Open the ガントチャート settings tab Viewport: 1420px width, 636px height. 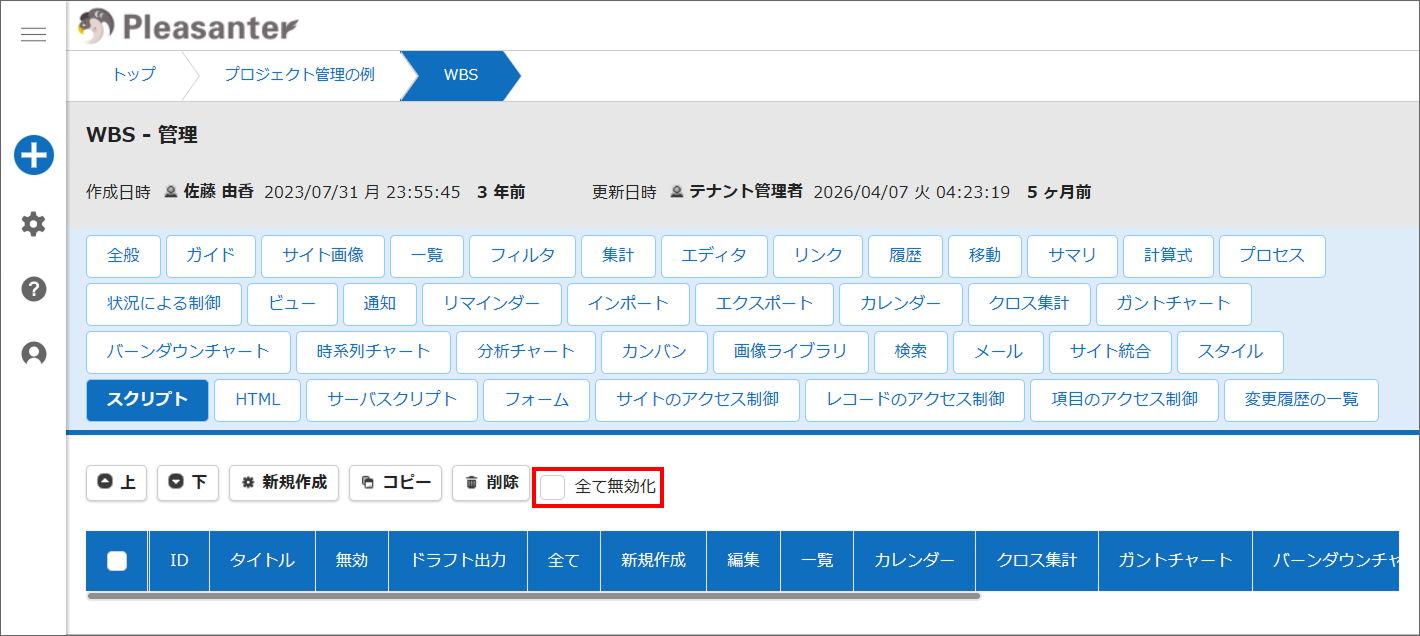click(1173, 303)
